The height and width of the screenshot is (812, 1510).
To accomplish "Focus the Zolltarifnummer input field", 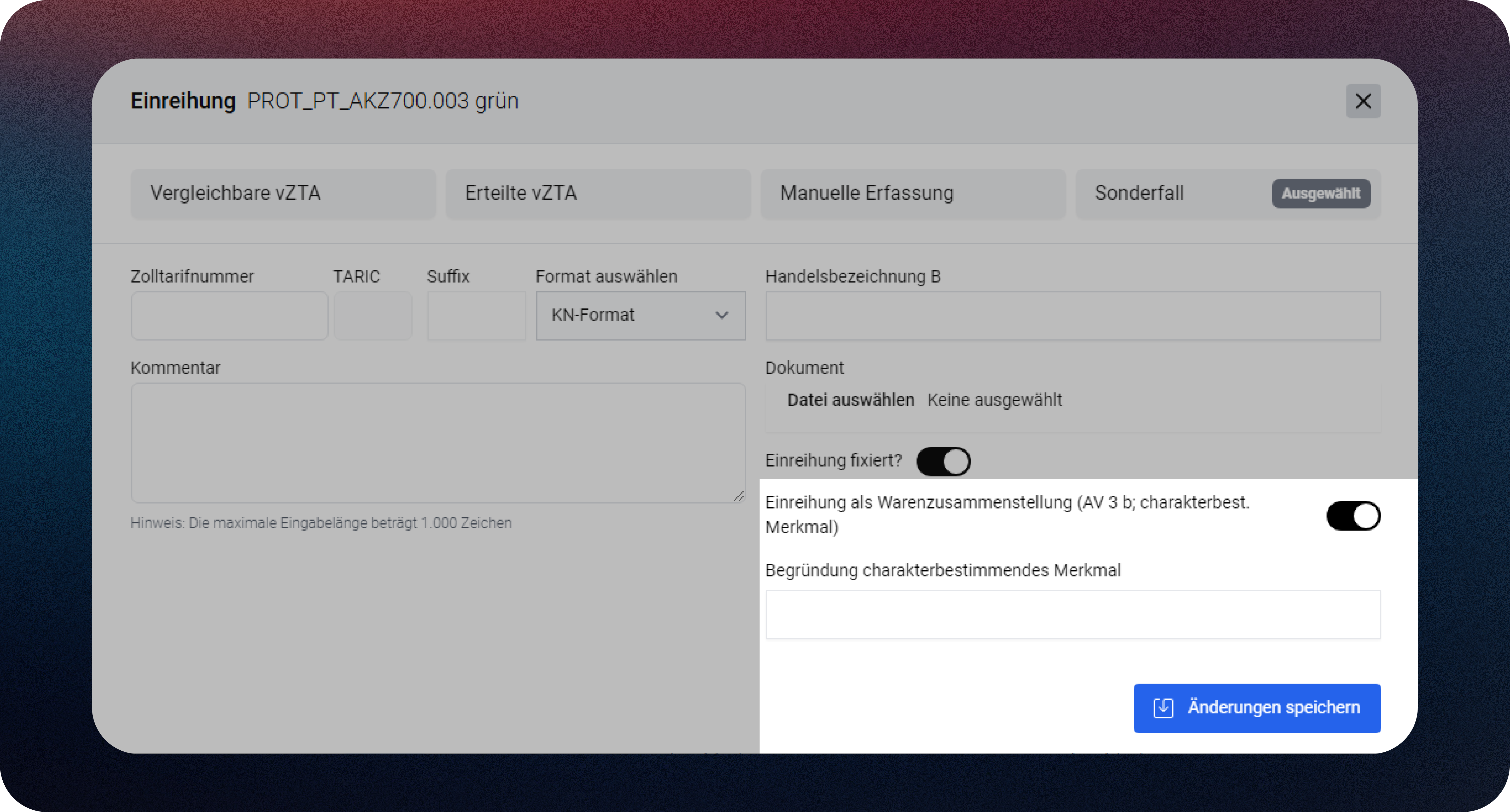I will (x=229, y=316).
